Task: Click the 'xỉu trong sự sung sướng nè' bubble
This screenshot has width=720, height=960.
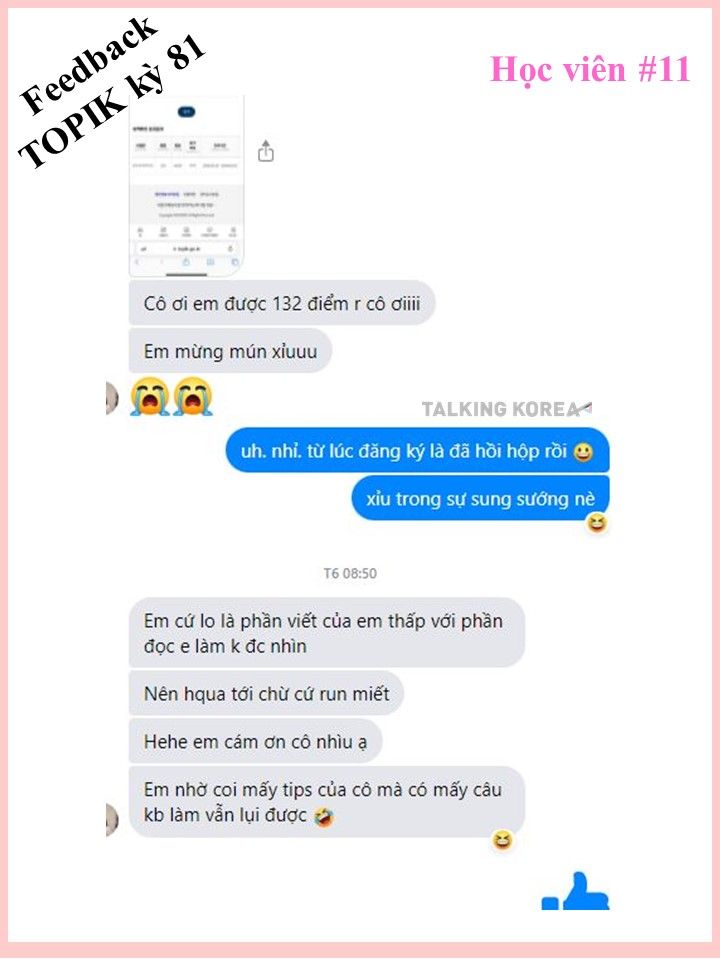Action: [481, 498]
